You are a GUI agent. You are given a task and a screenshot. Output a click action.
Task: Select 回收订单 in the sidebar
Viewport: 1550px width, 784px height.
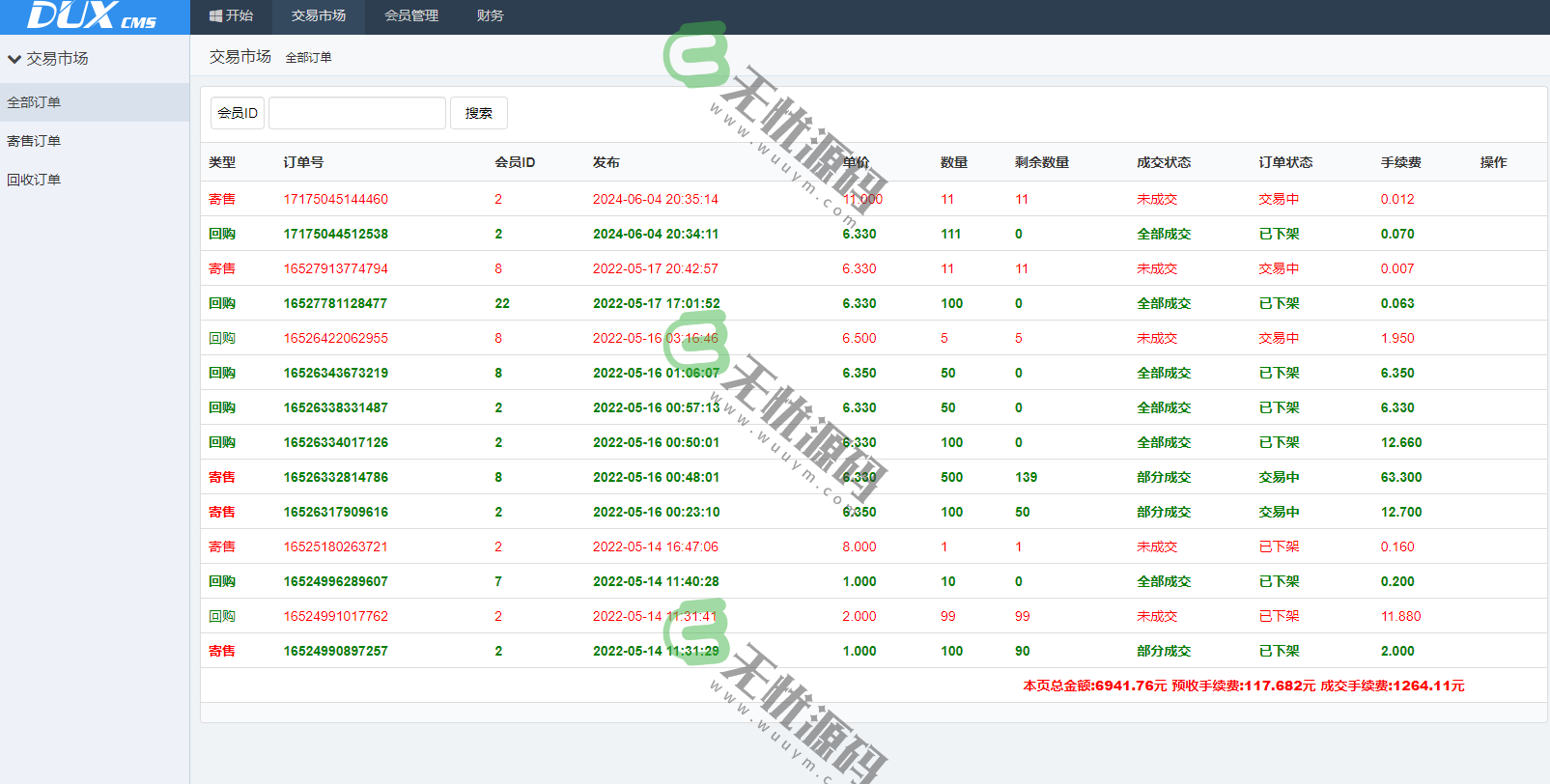tap(34, 180)
